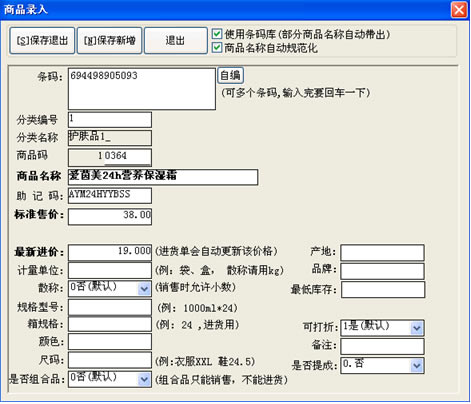Click the [N]保存新增 button
This screenshot has height=404, width=471.
coord(109,41)
